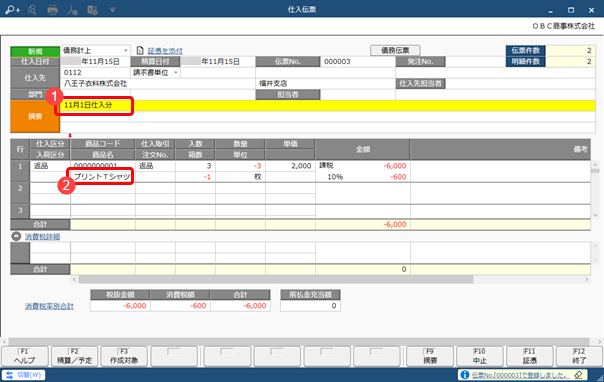The width and height of the screenshot is (604, 382).
Task: Click the 単価 cell 2,000
Action: point(290,166)
